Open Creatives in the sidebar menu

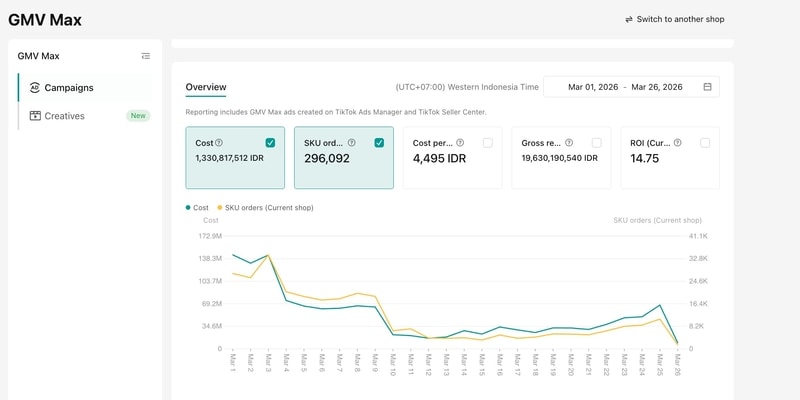[x=64, y=116]
